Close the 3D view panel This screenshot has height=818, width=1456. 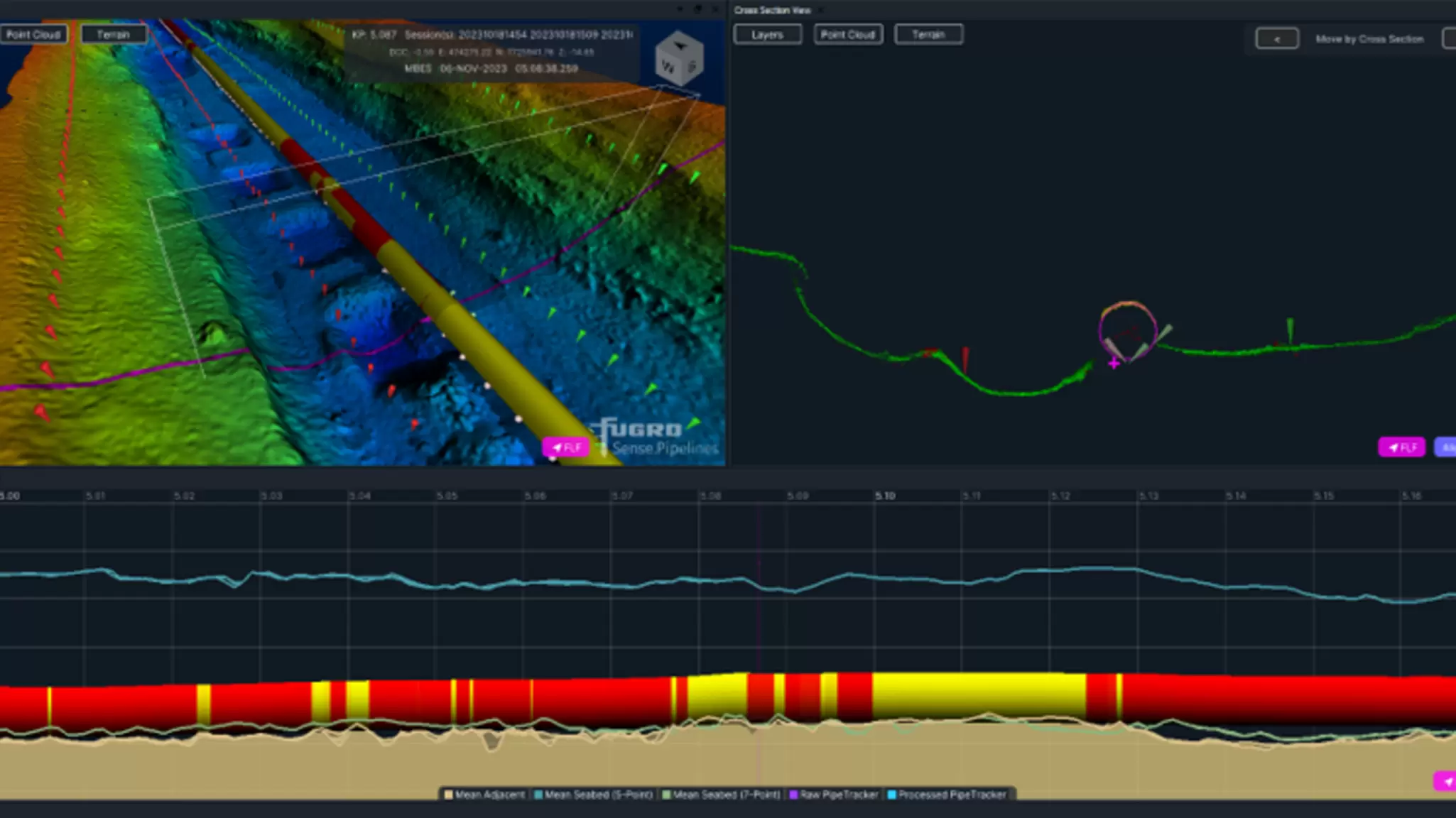click(715, 9)
